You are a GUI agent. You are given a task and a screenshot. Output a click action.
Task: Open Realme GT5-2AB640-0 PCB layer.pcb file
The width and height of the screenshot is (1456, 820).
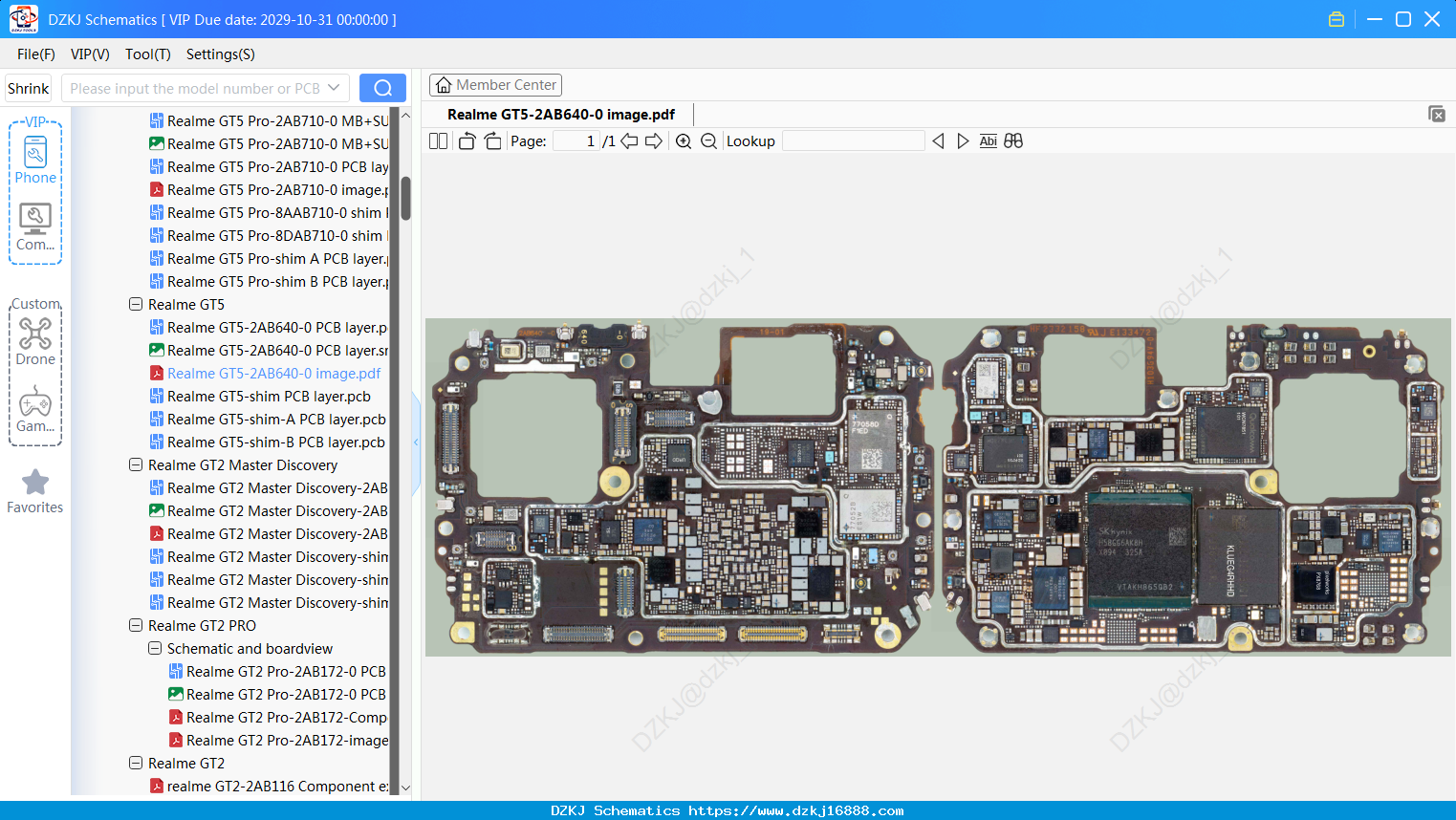270,327
